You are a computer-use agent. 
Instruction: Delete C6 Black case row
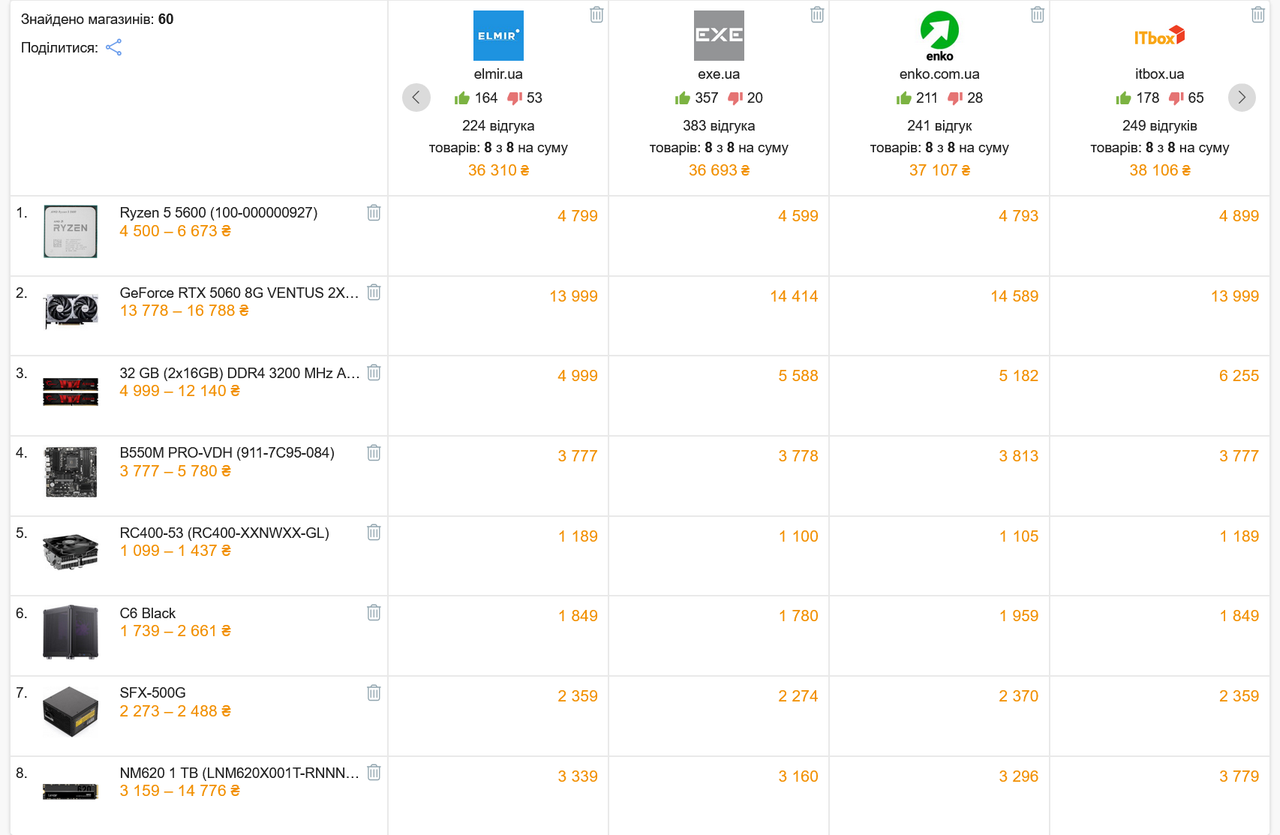tap(374, 612)
